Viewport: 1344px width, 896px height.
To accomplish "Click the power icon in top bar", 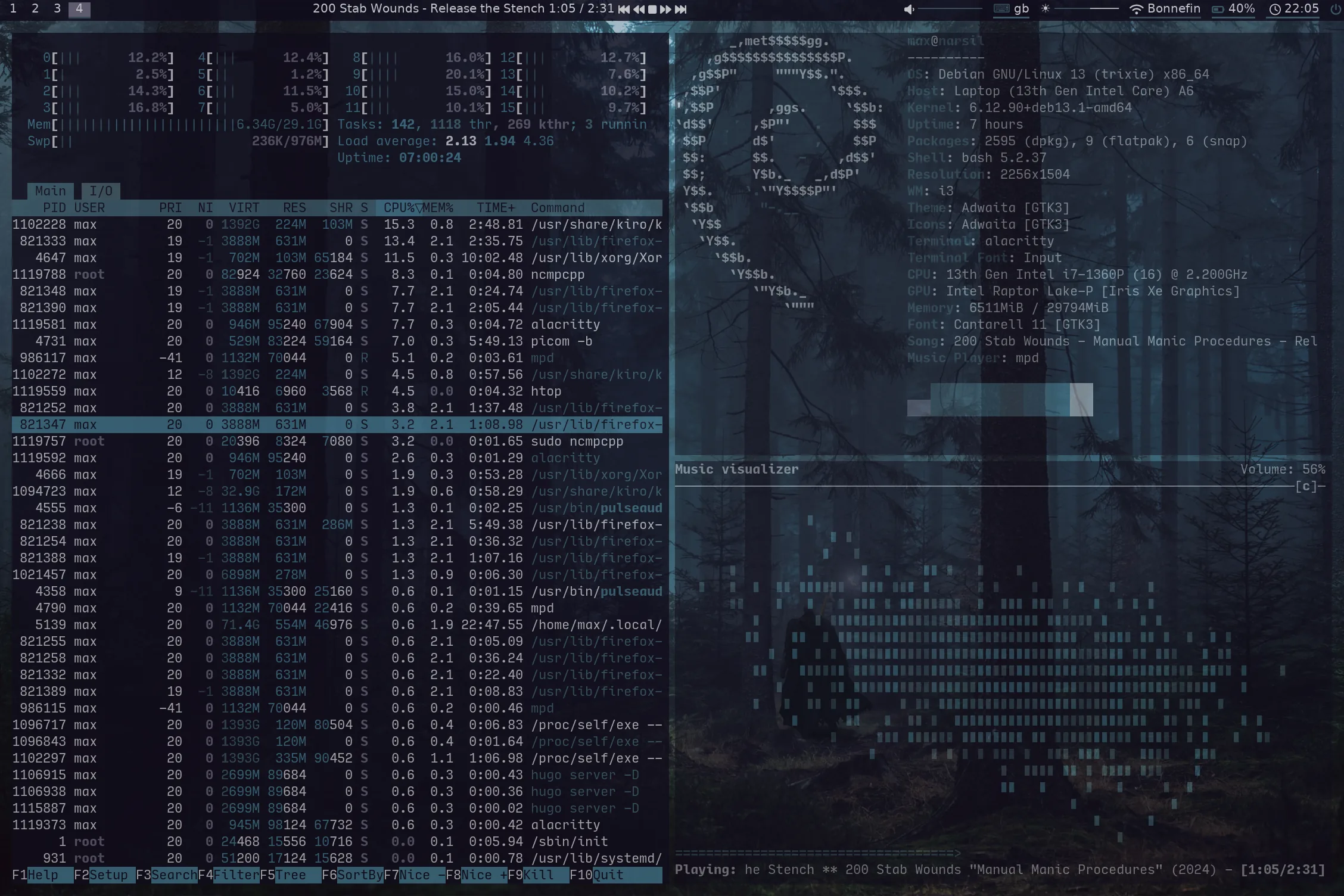I will click(x=1335, y=9).
